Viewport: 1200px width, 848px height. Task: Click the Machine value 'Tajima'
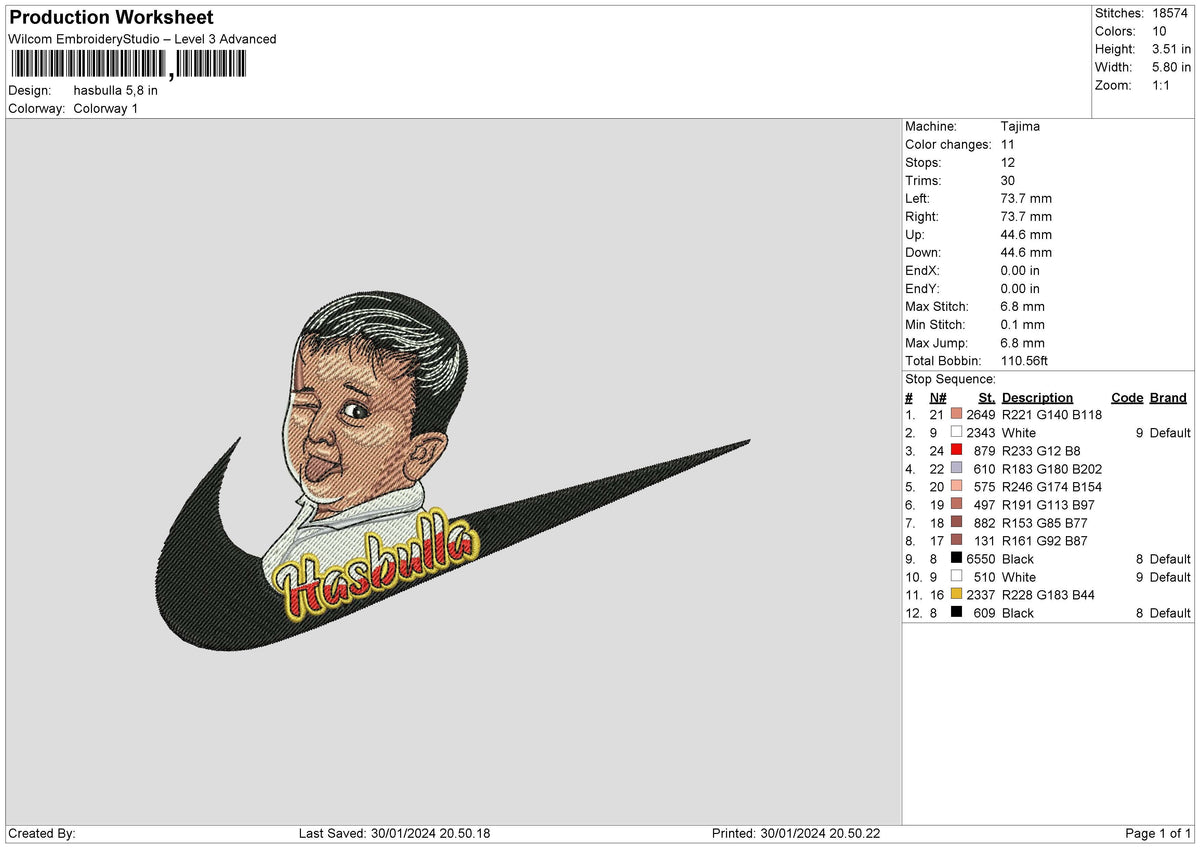pos(1020,126)
